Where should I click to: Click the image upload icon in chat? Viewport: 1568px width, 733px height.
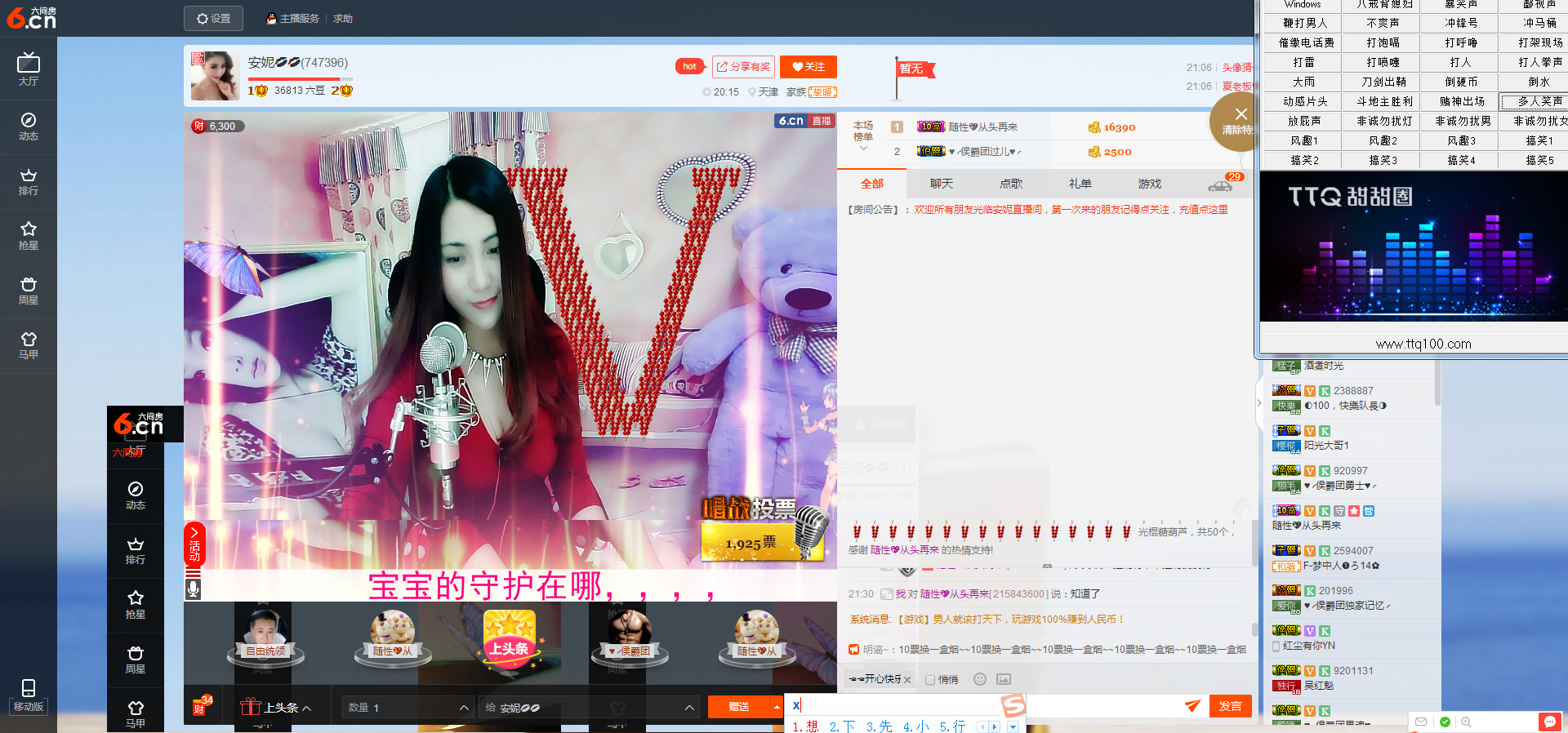(x=1004, y=679)
